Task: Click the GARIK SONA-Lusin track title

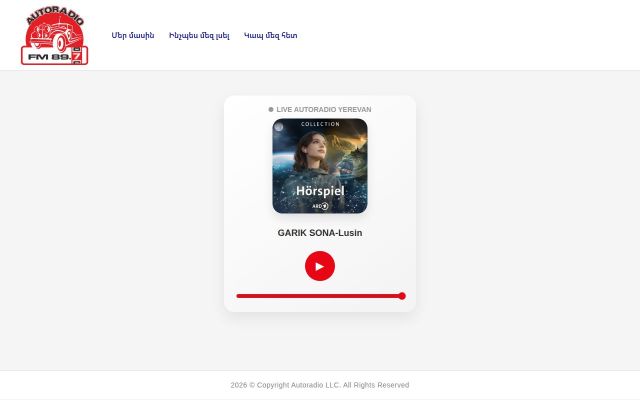Action: coord(320,233)
